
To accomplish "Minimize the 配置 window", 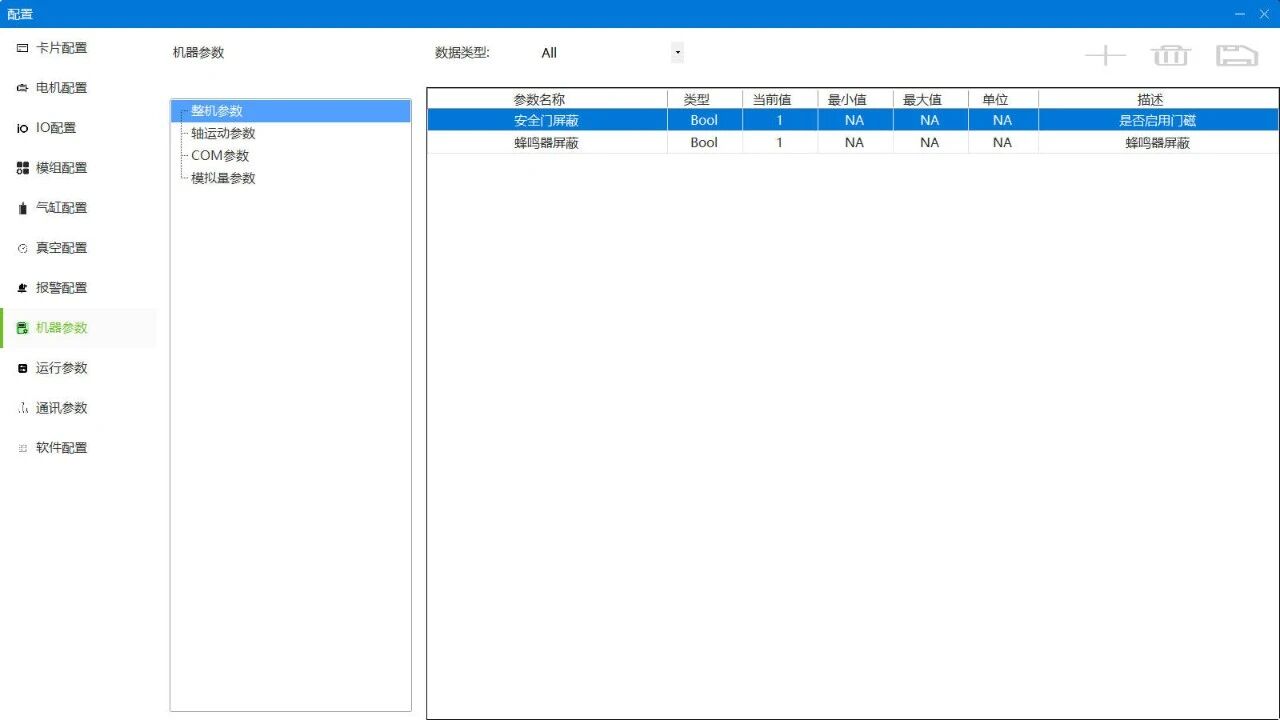I will (x=1240, y=14).
